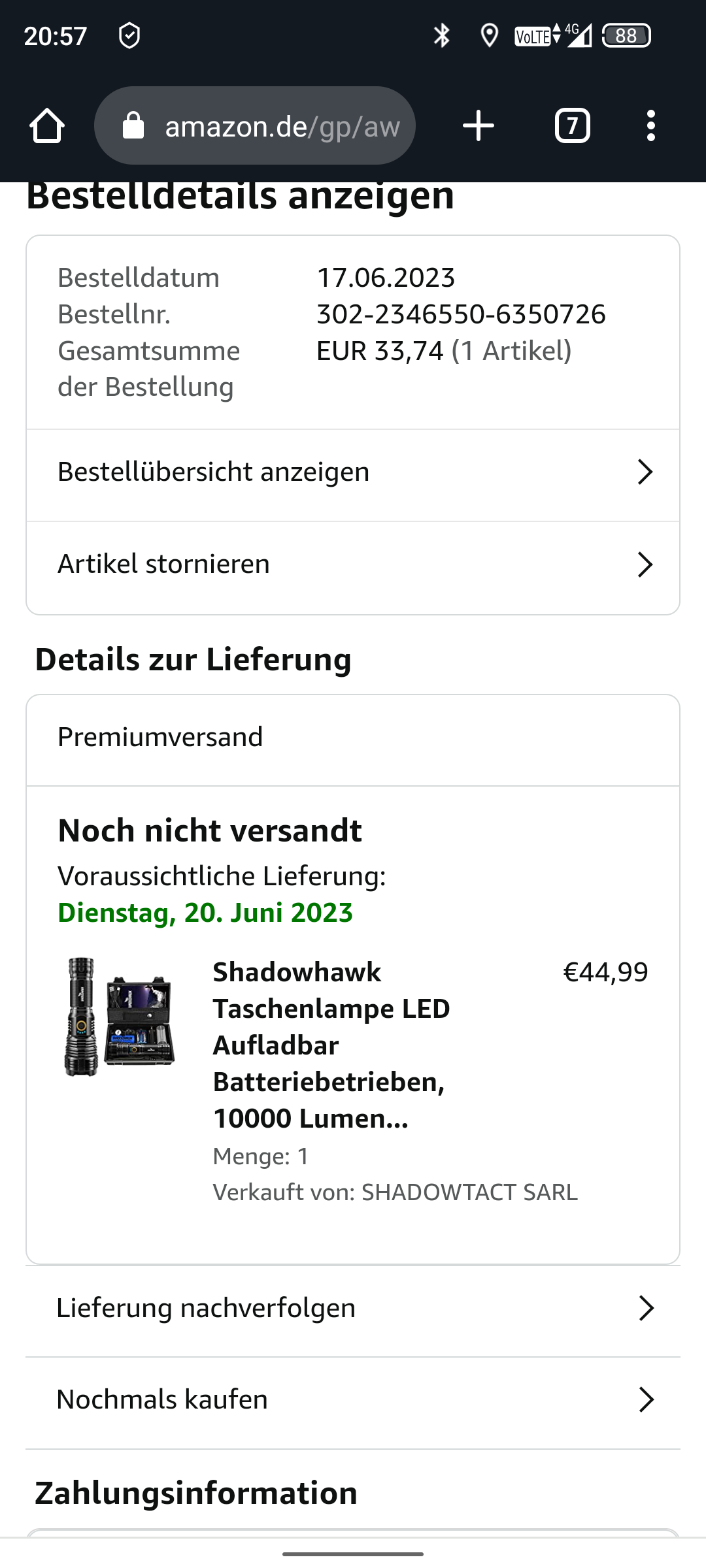
Task: Tap chevron beside Nochmals kaufen
Action: click(646, 1399)
